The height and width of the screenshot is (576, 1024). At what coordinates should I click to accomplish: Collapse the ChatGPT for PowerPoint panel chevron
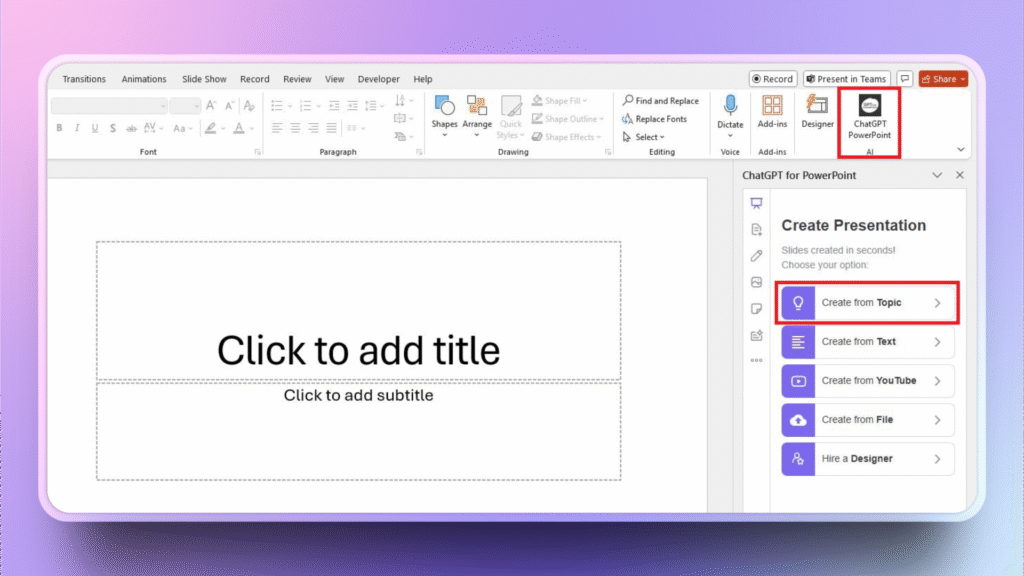pos(937,174)
